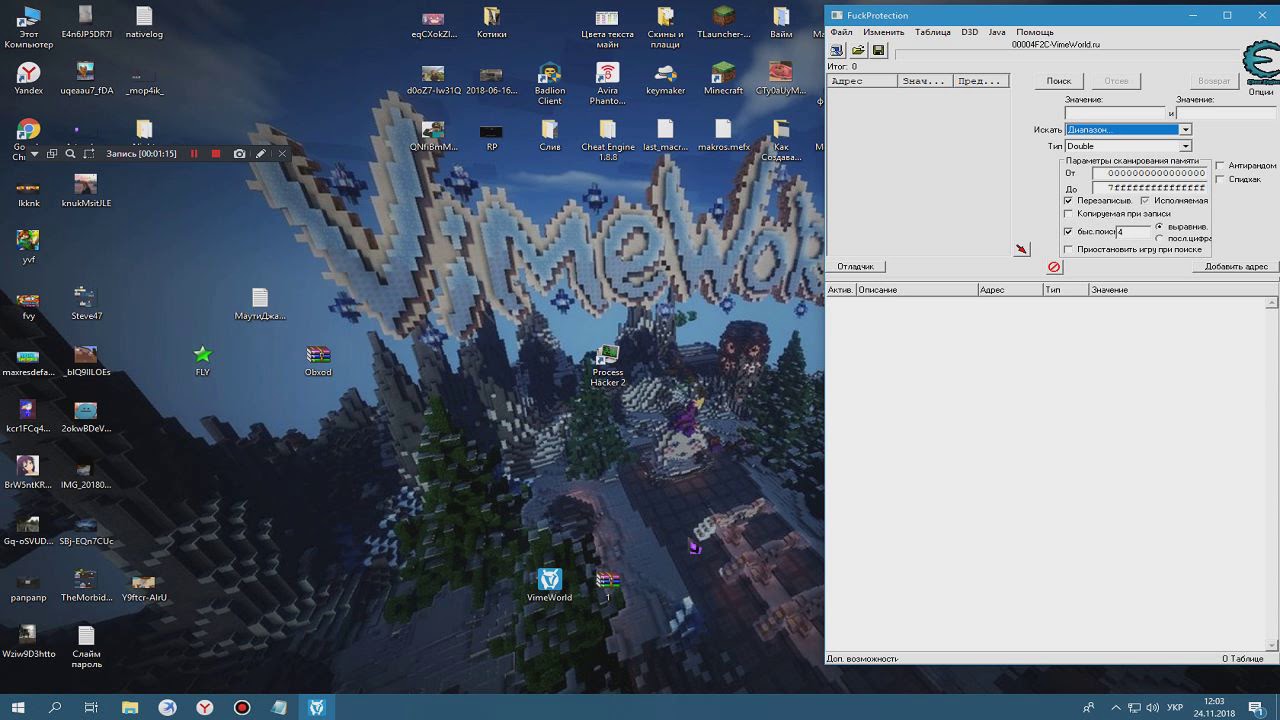Viewport: 1280px width, 720px height.
Task: Pause the screen recording
Action: click(x=194, y=154)
